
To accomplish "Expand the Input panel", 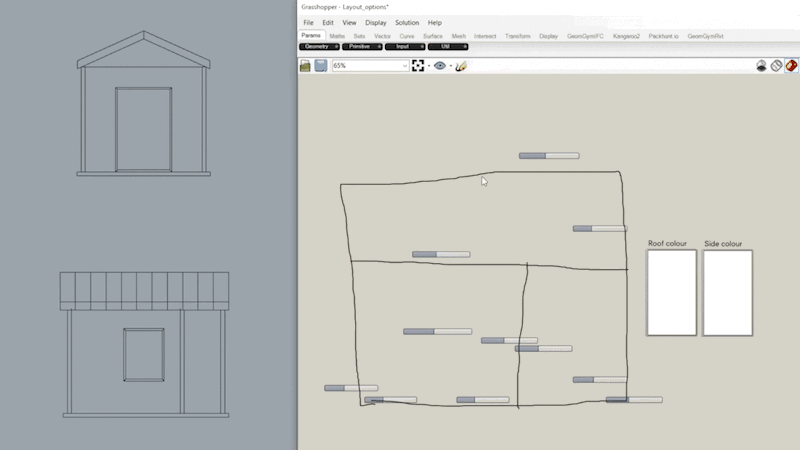I will [x=405, y=46].
